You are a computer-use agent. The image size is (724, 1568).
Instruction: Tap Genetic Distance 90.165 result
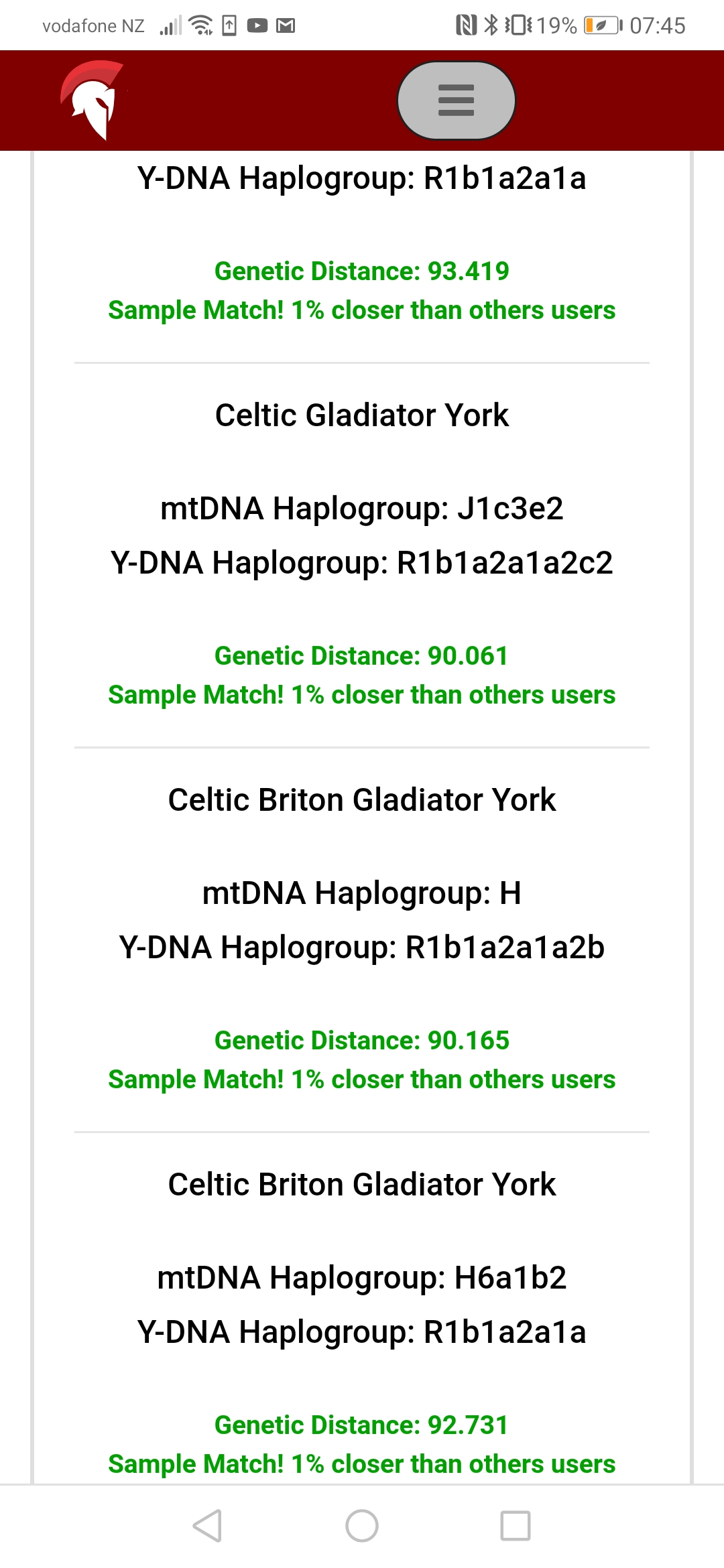pyautogui.click(x=362, y=1041)
